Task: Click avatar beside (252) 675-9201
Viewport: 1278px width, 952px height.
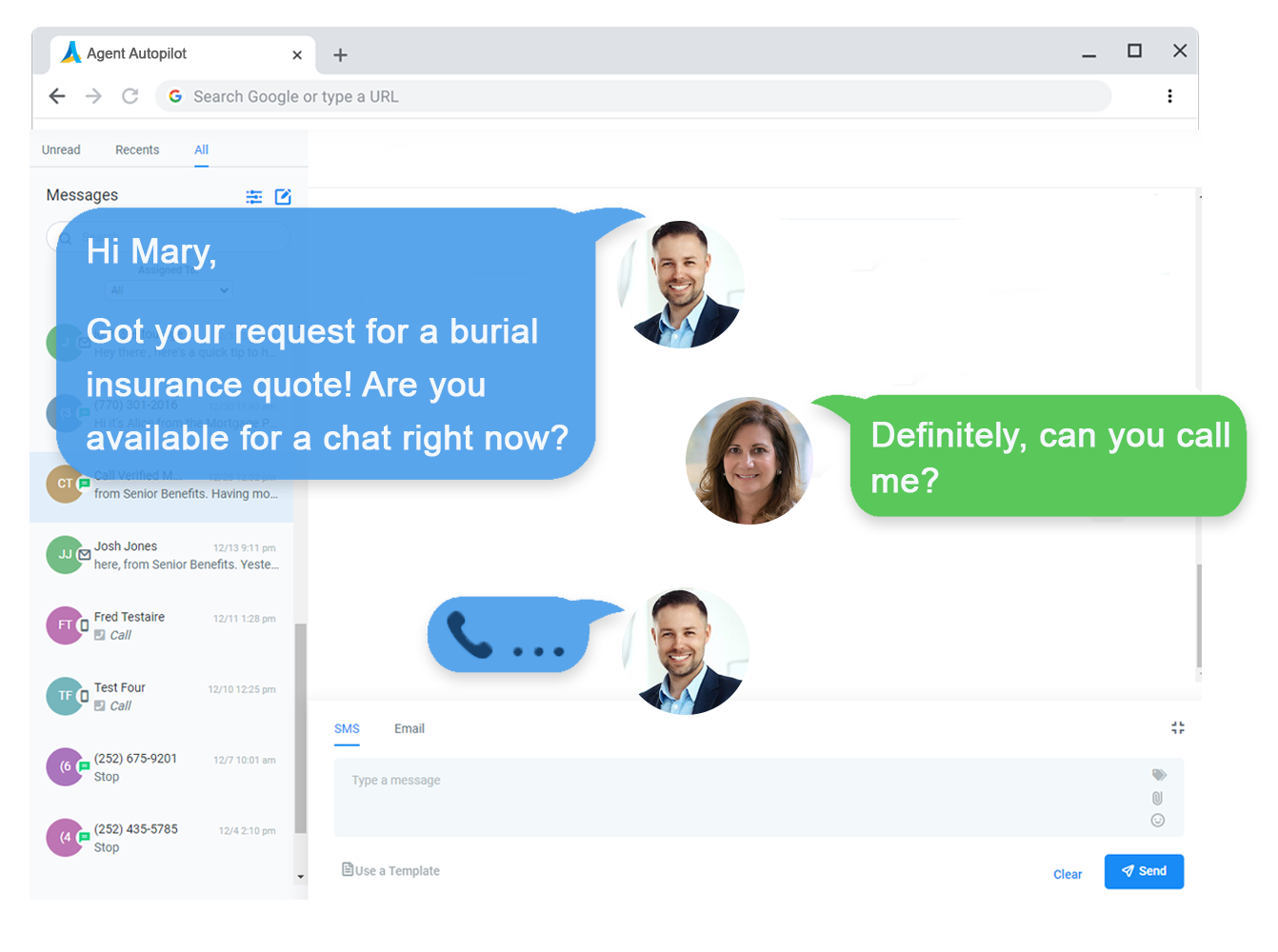Action: 65,766
